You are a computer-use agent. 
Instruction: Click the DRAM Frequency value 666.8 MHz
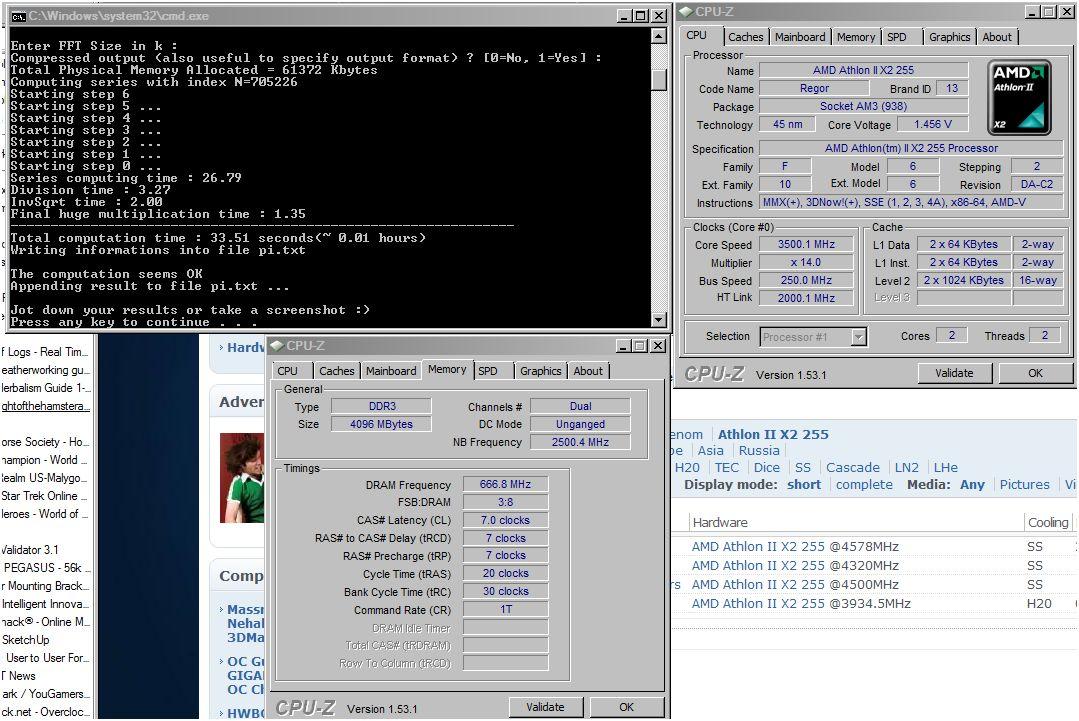(505, 484)
